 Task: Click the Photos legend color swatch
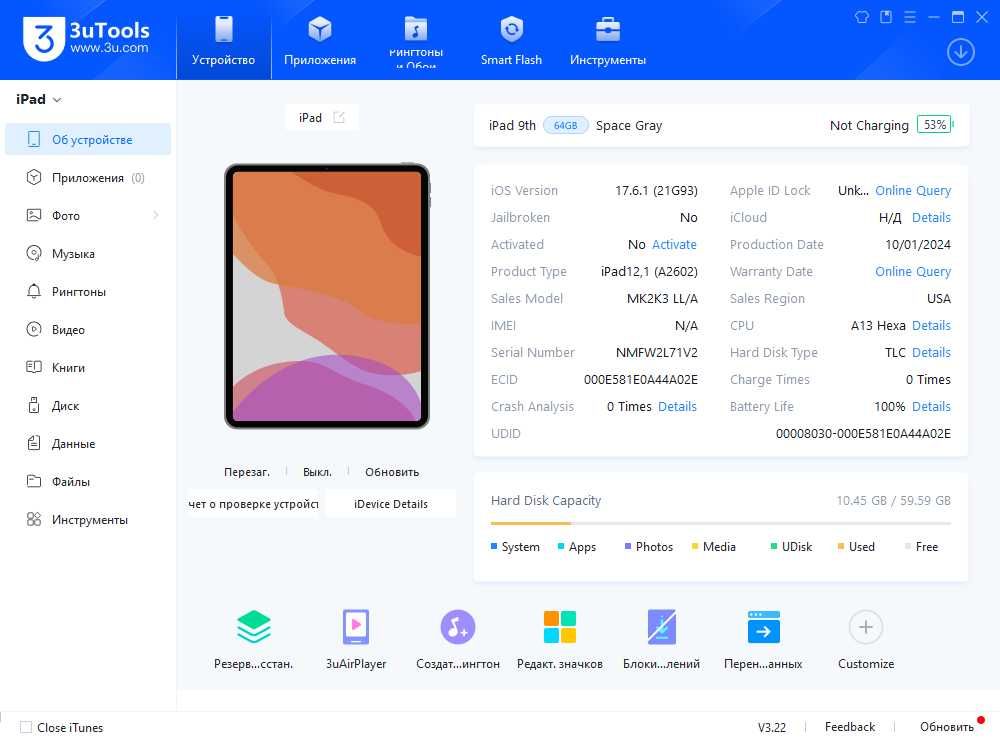628,547
